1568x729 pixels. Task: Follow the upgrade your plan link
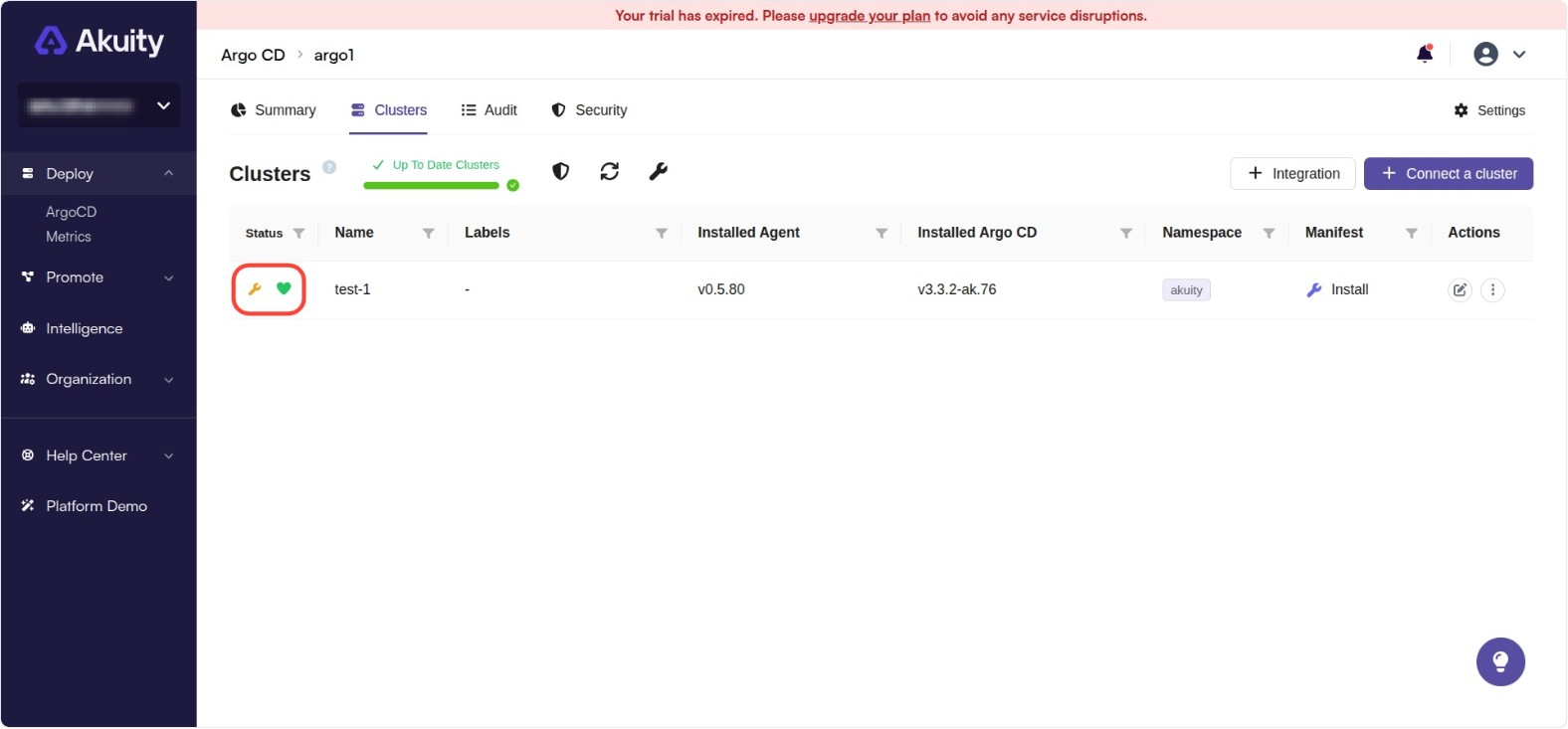tap(869, 16)
